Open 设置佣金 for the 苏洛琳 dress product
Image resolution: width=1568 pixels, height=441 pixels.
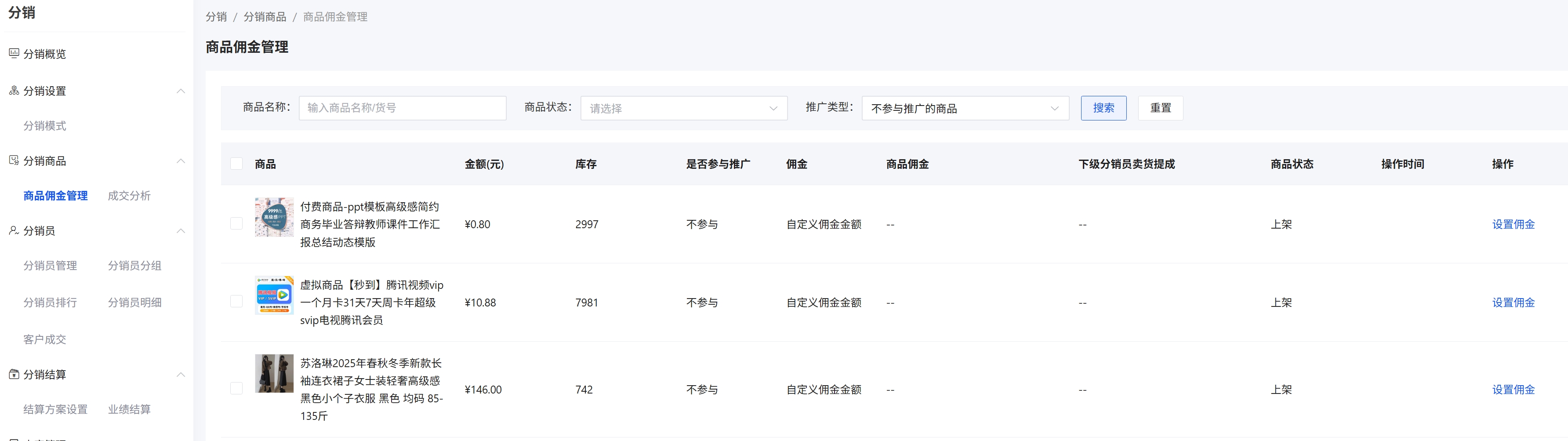[1514, 389]
